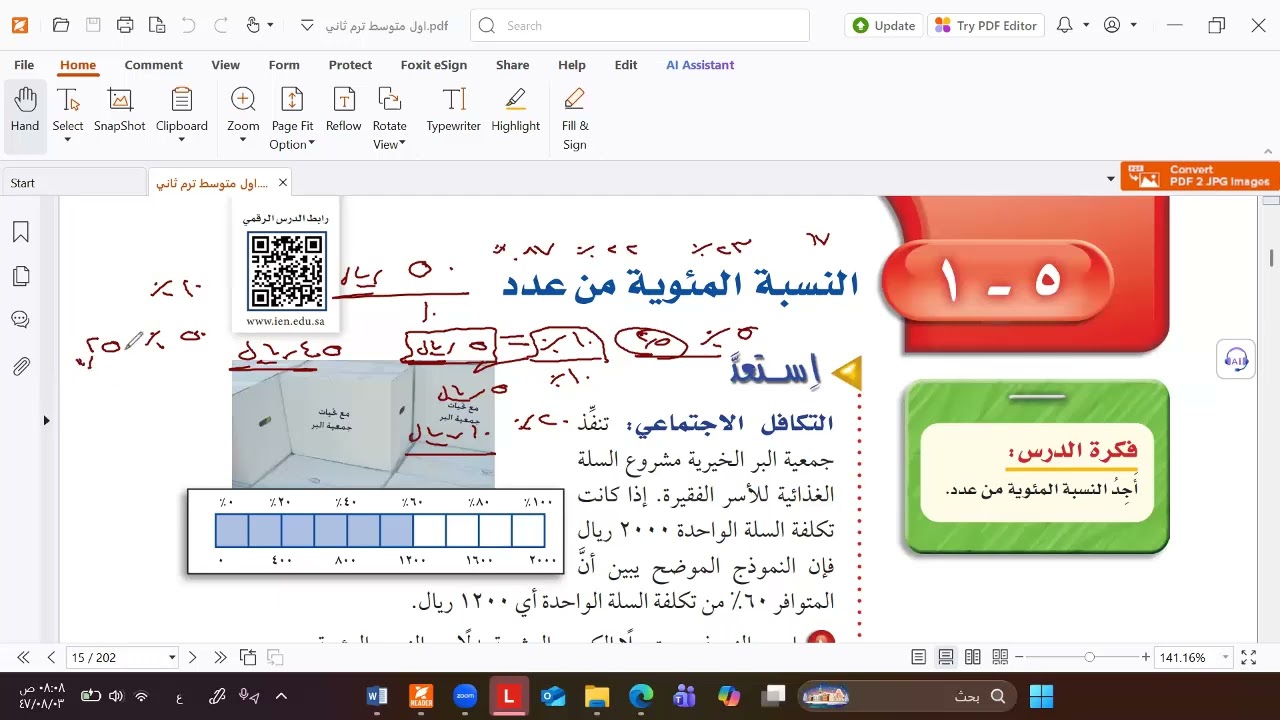Open the 141.16% zoom level dropdown
1280x720 pixels.
[1225, 658]
